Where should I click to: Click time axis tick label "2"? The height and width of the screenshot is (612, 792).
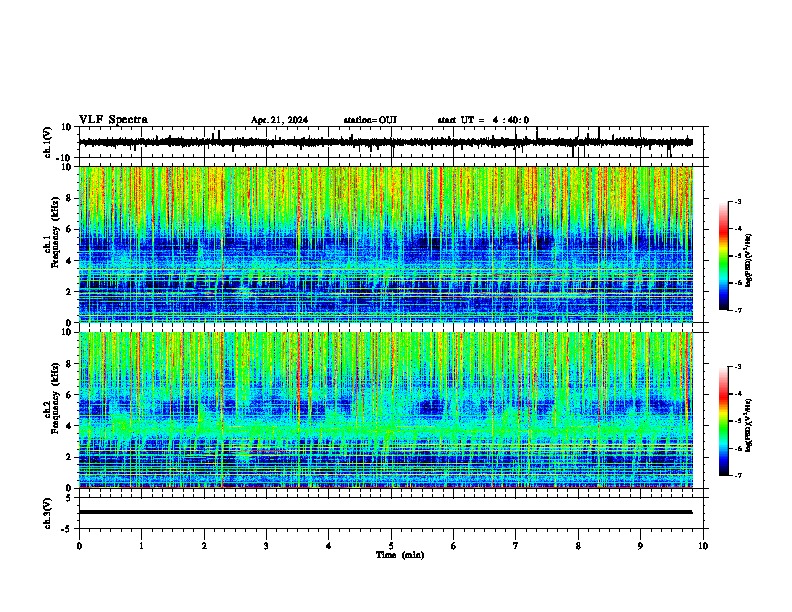[204, 546]
